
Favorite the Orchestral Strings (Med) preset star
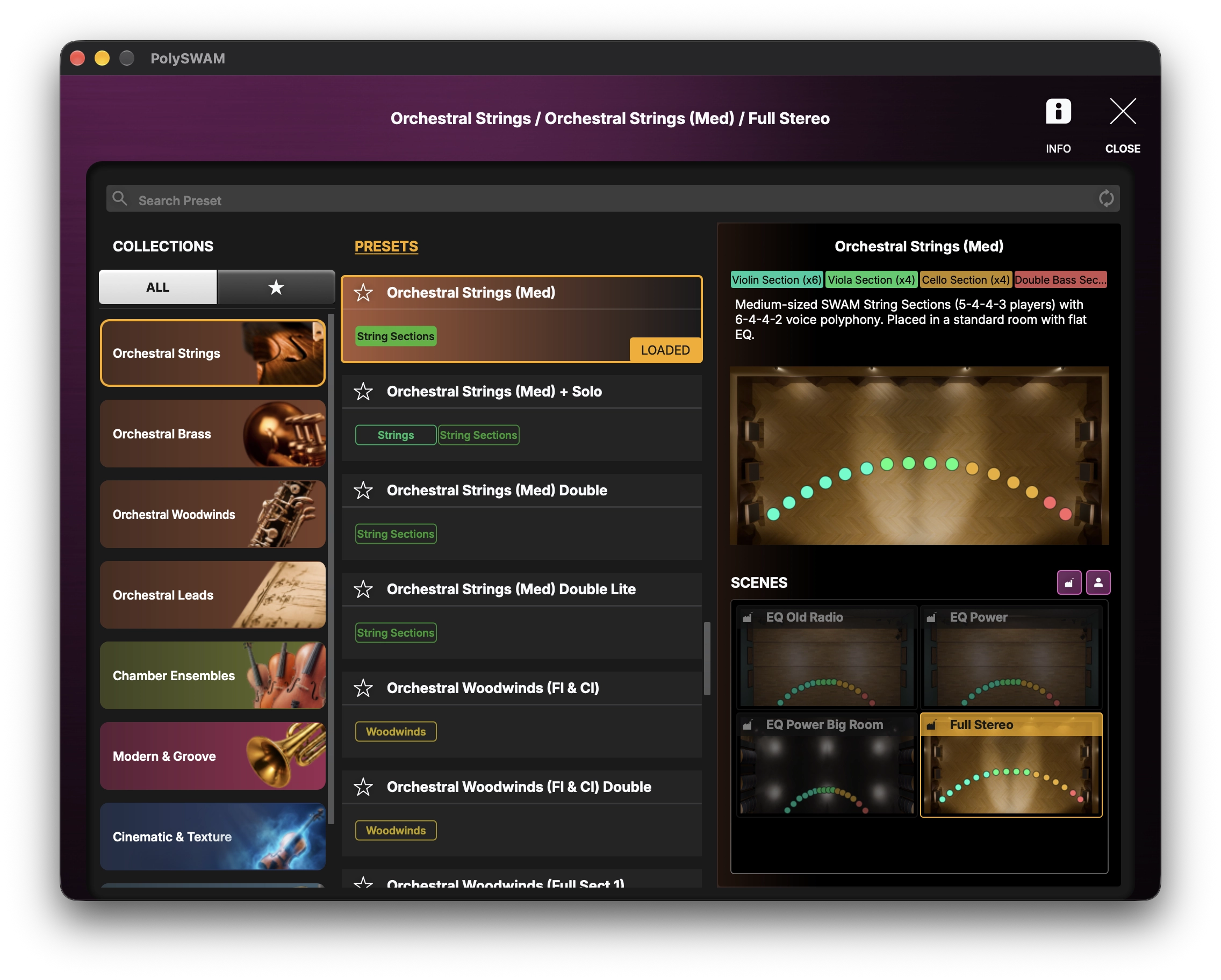click(x=363, y=293)
